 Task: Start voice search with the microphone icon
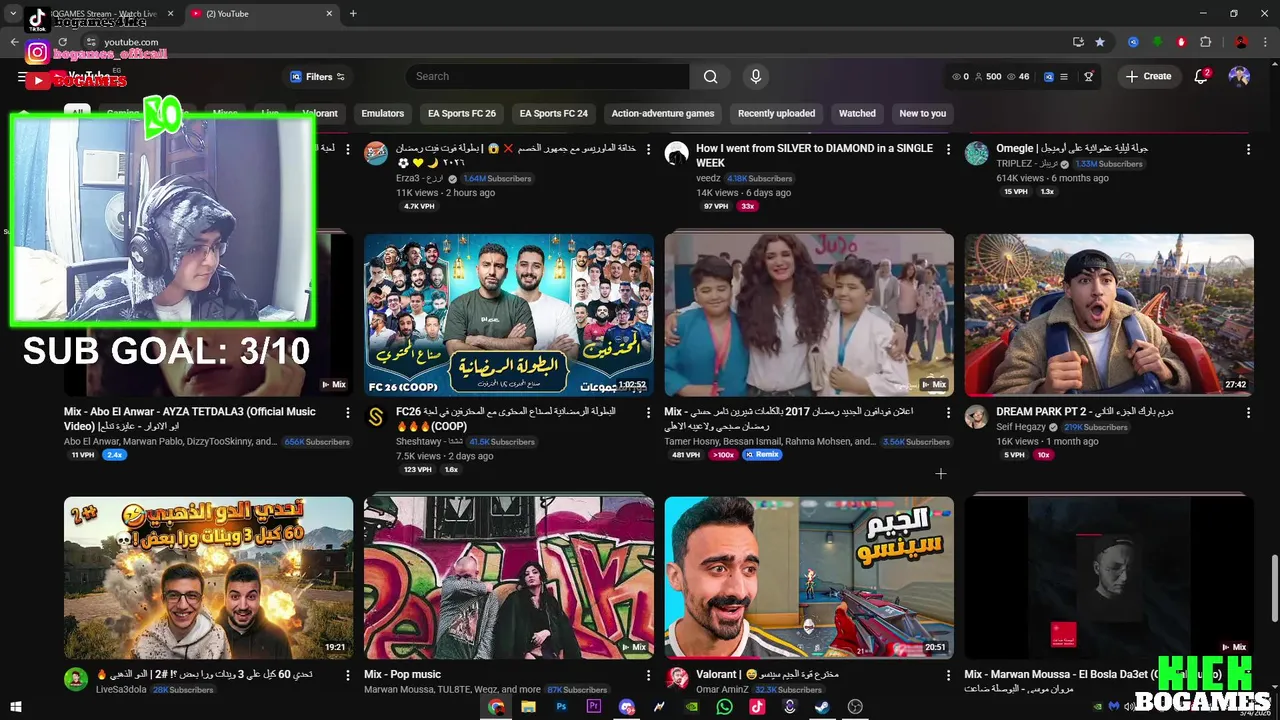[756, 77]
